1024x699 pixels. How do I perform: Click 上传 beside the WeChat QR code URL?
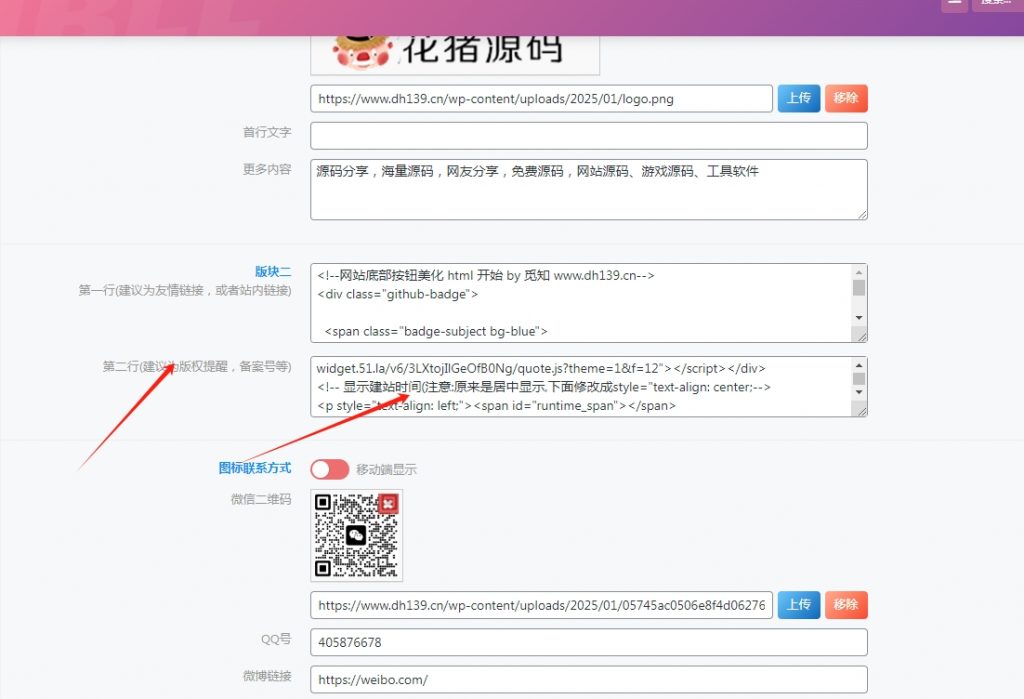point(799,604)
